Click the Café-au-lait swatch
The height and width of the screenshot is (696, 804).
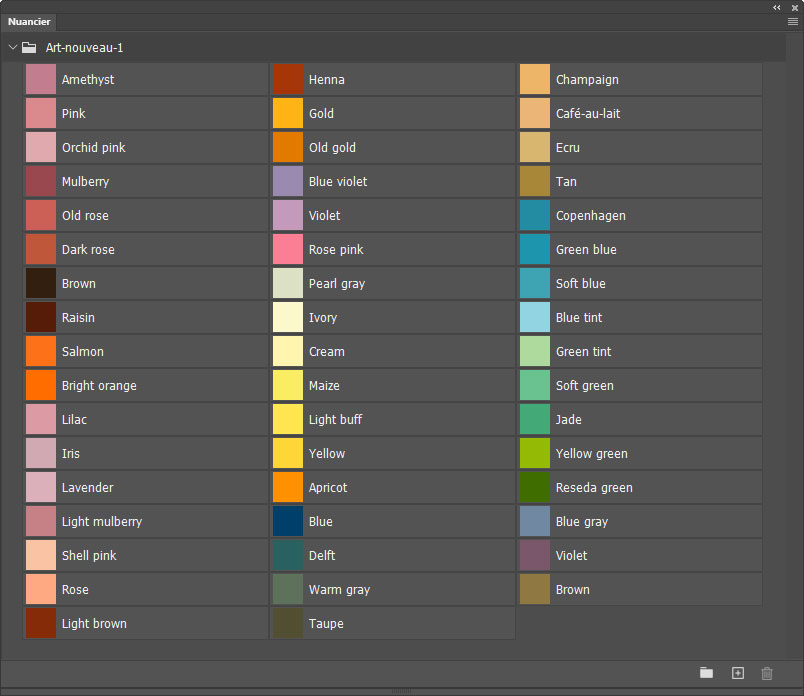pyautogui.click(x=535, y=113)
